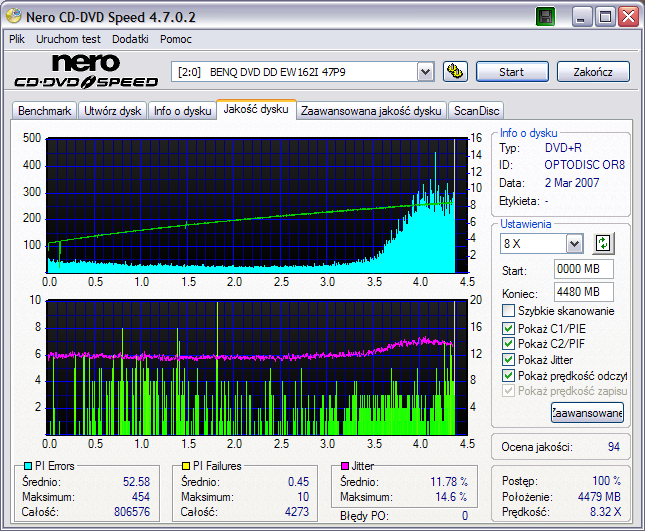Click the Zakończ button
Screen dimensions: 645x531
point(593,72)
